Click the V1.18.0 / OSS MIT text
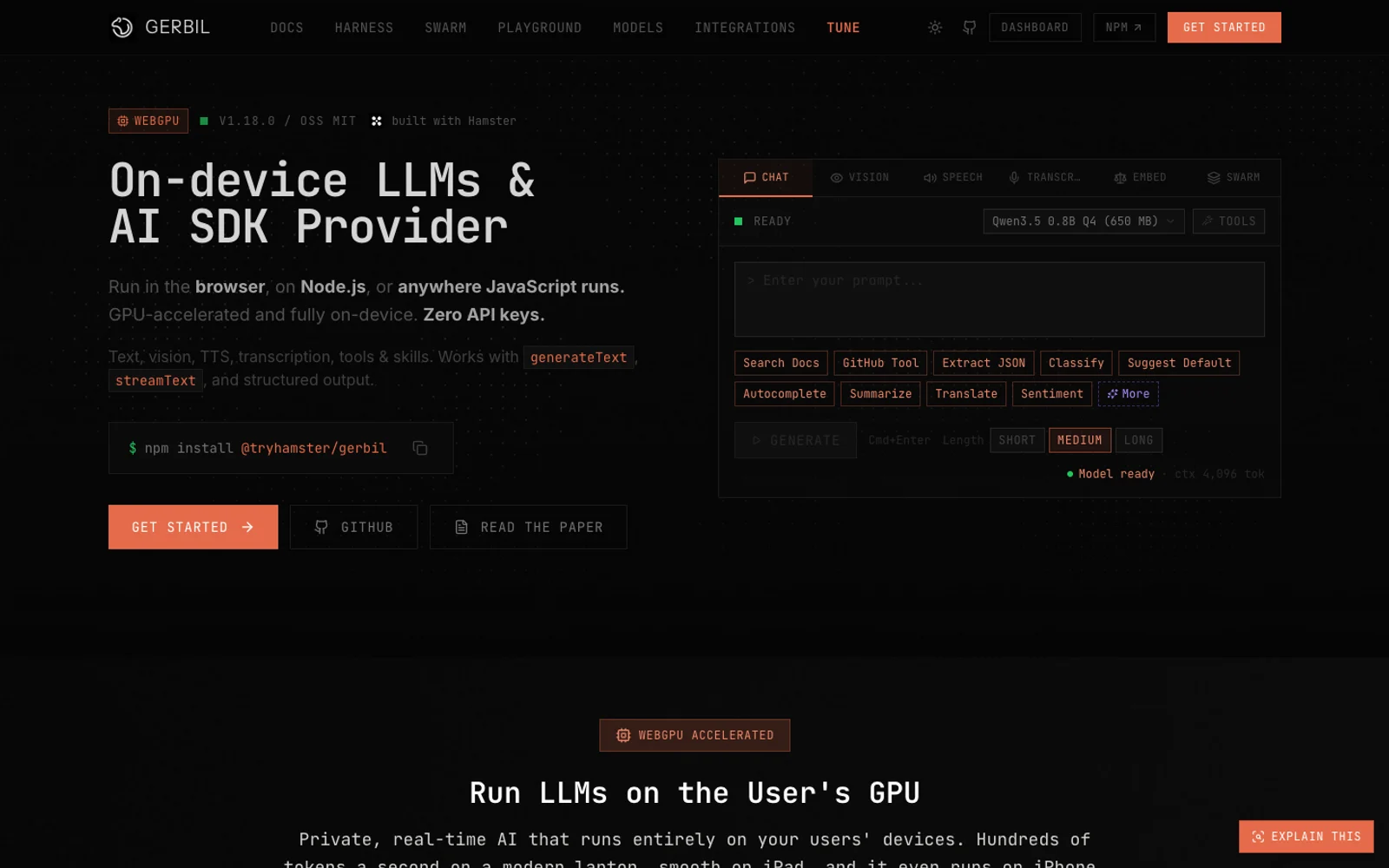Image resolution: width=1389 pixels, height=868 pixels. [287, 121]
